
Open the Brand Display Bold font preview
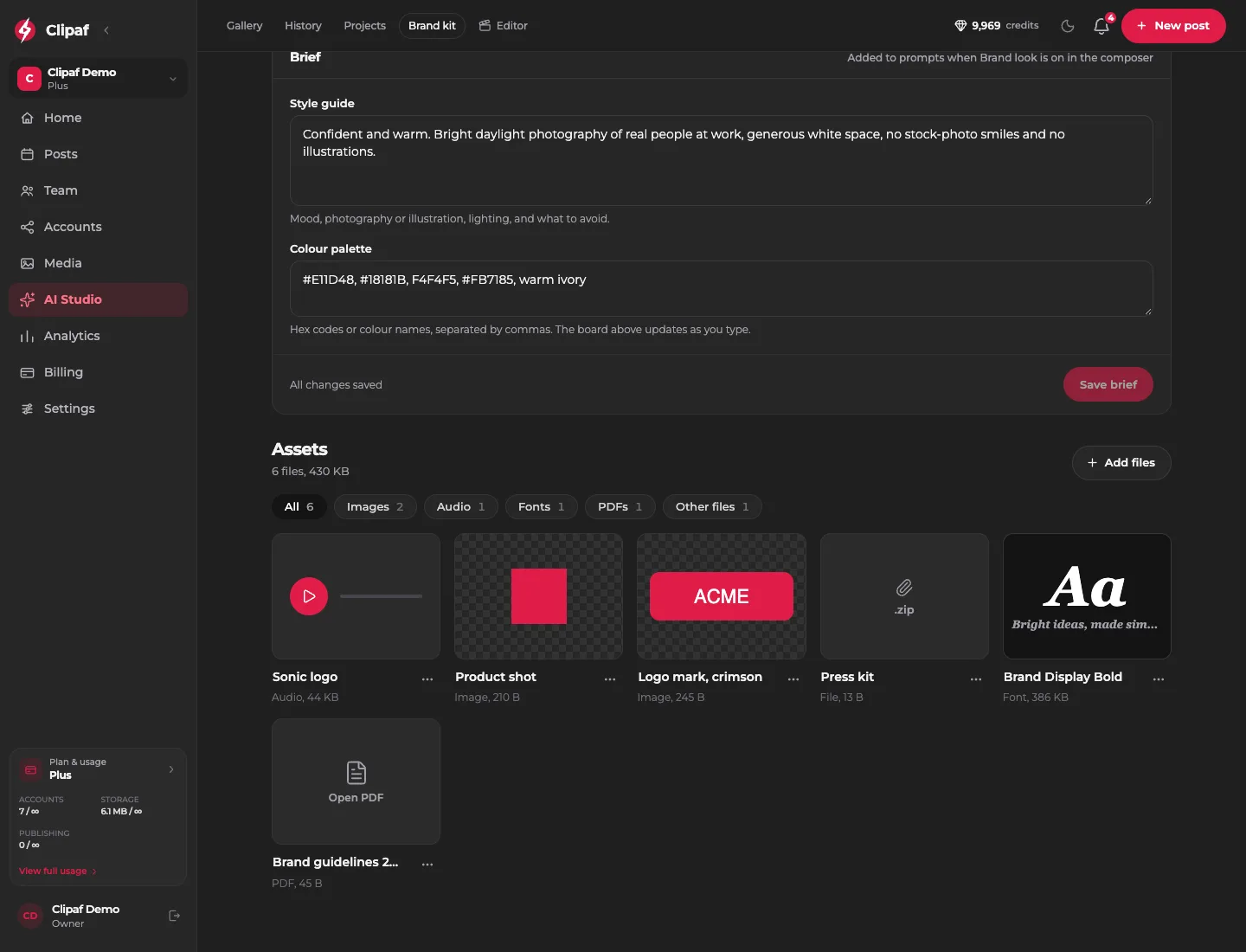pyautogui.click(x=1087, y=596)
